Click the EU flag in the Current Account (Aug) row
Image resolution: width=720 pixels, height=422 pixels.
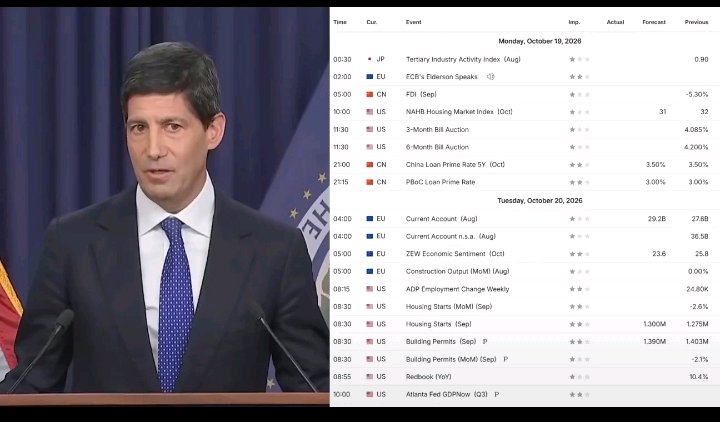370,219
